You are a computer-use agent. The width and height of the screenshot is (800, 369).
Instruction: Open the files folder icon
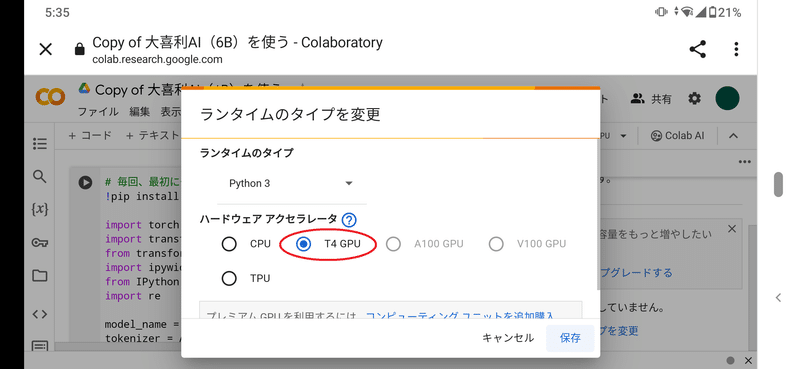pos(40,276)
